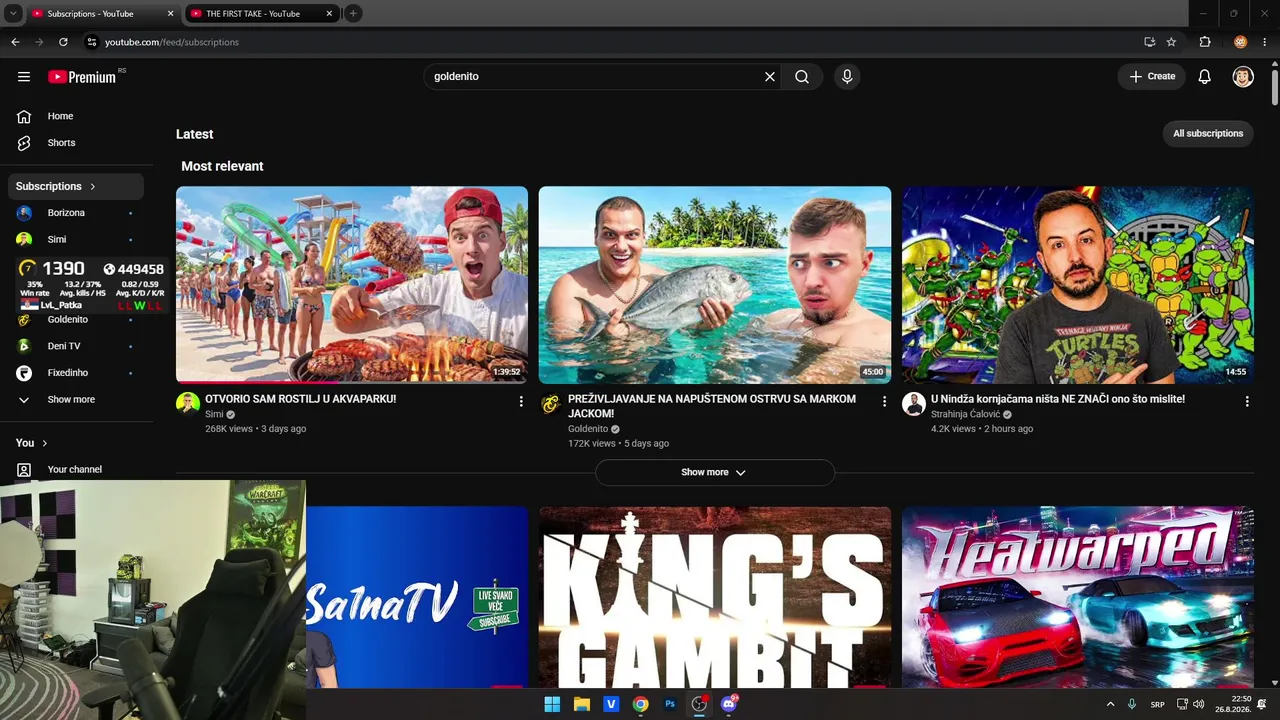Viewport: 1280px width, 720px height.
Task: Open the browser tab search dropdown
Action: pyautogui.click(x=13, y=14)
